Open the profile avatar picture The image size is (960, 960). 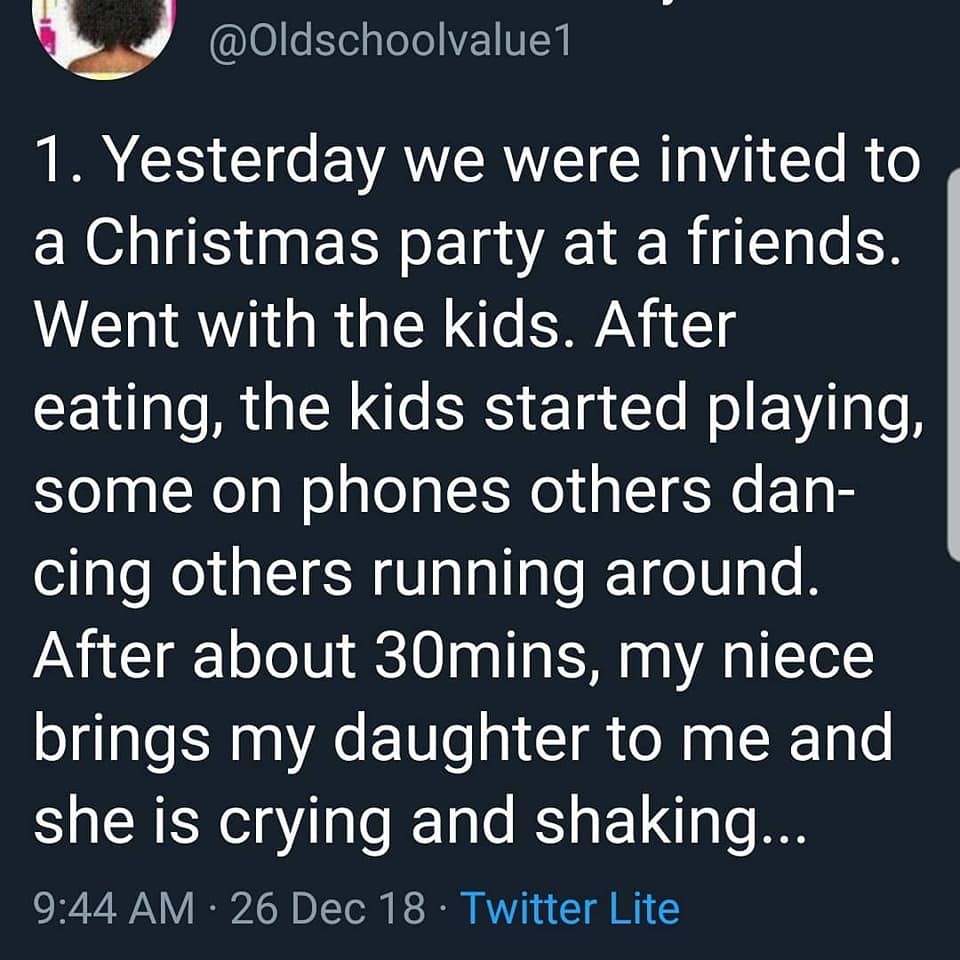tap(103, 34)
